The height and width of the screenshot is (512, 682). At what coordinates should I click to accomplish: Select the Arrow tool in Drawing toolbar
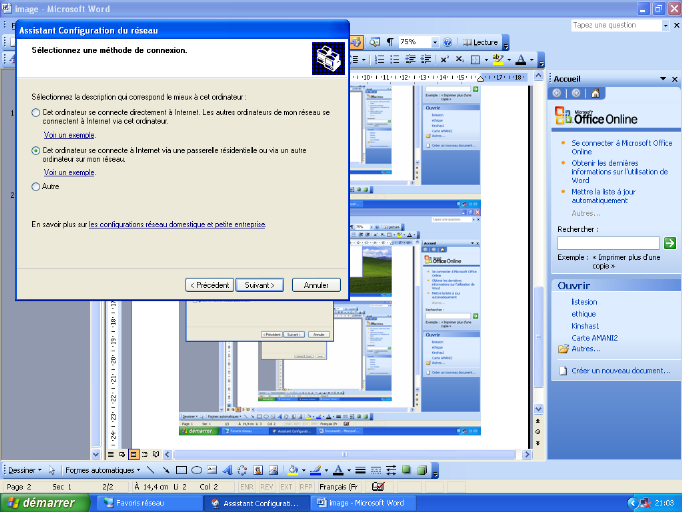coord(166,470)
